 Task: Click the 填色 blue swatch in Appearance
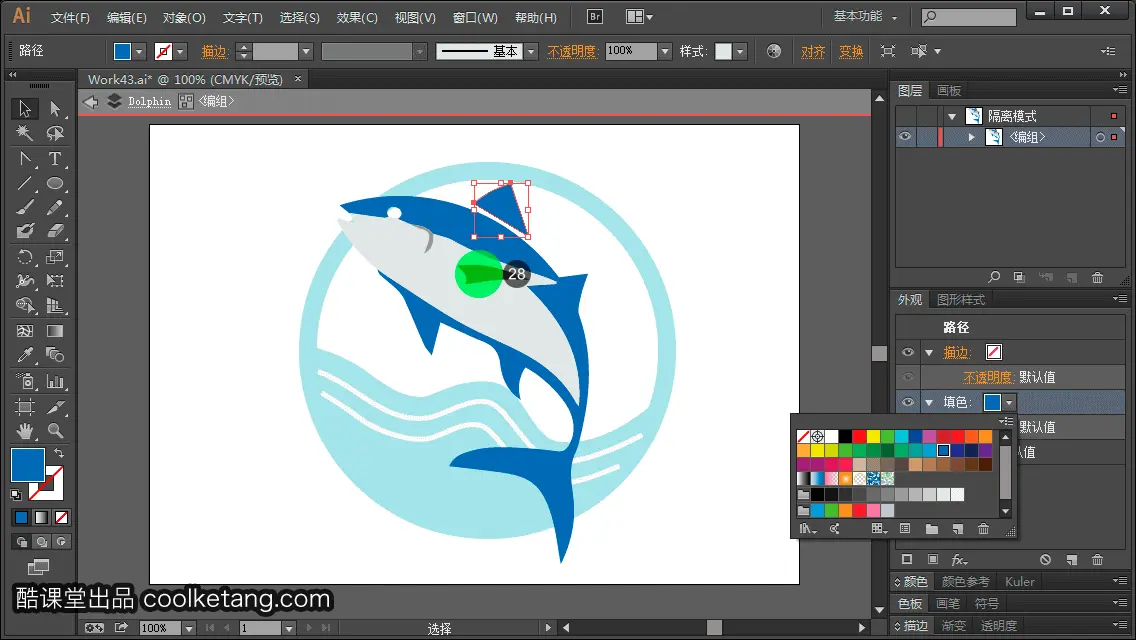[993, 402]
